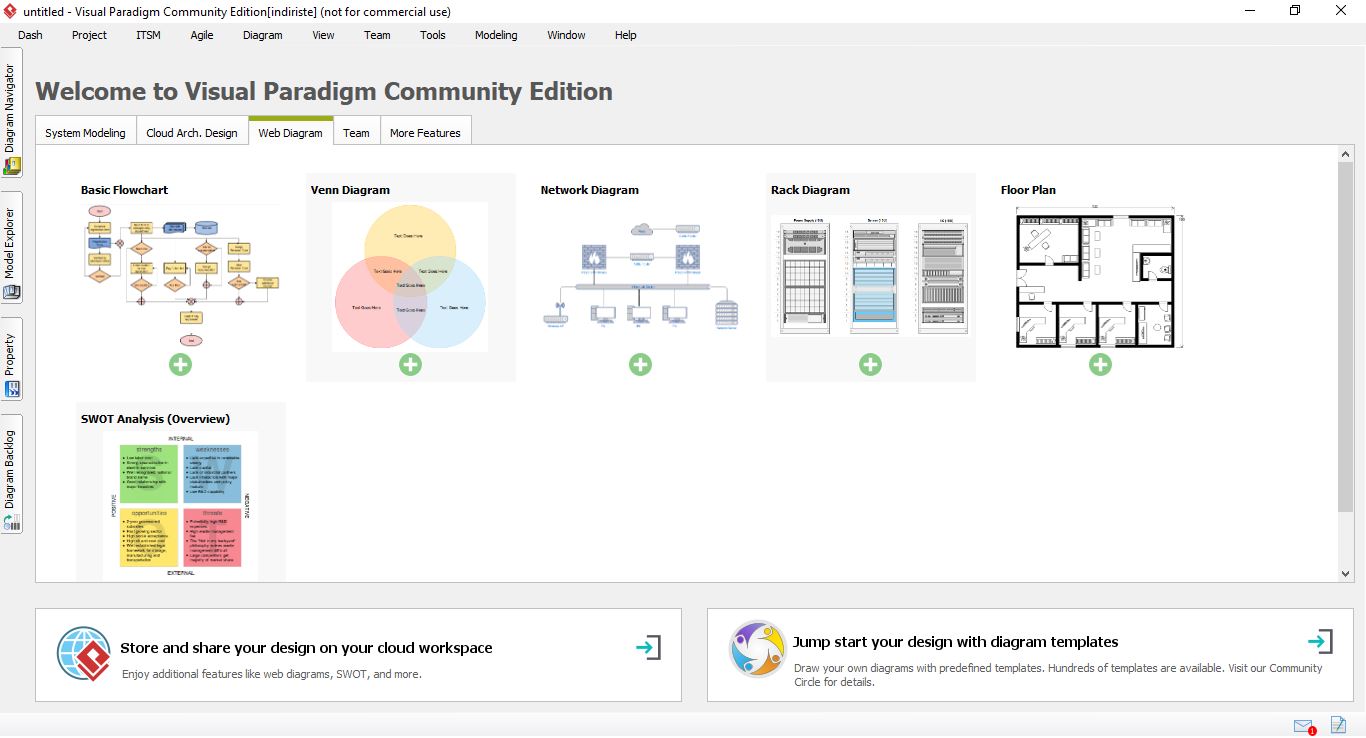Select the Web Diagram tab

291,131
